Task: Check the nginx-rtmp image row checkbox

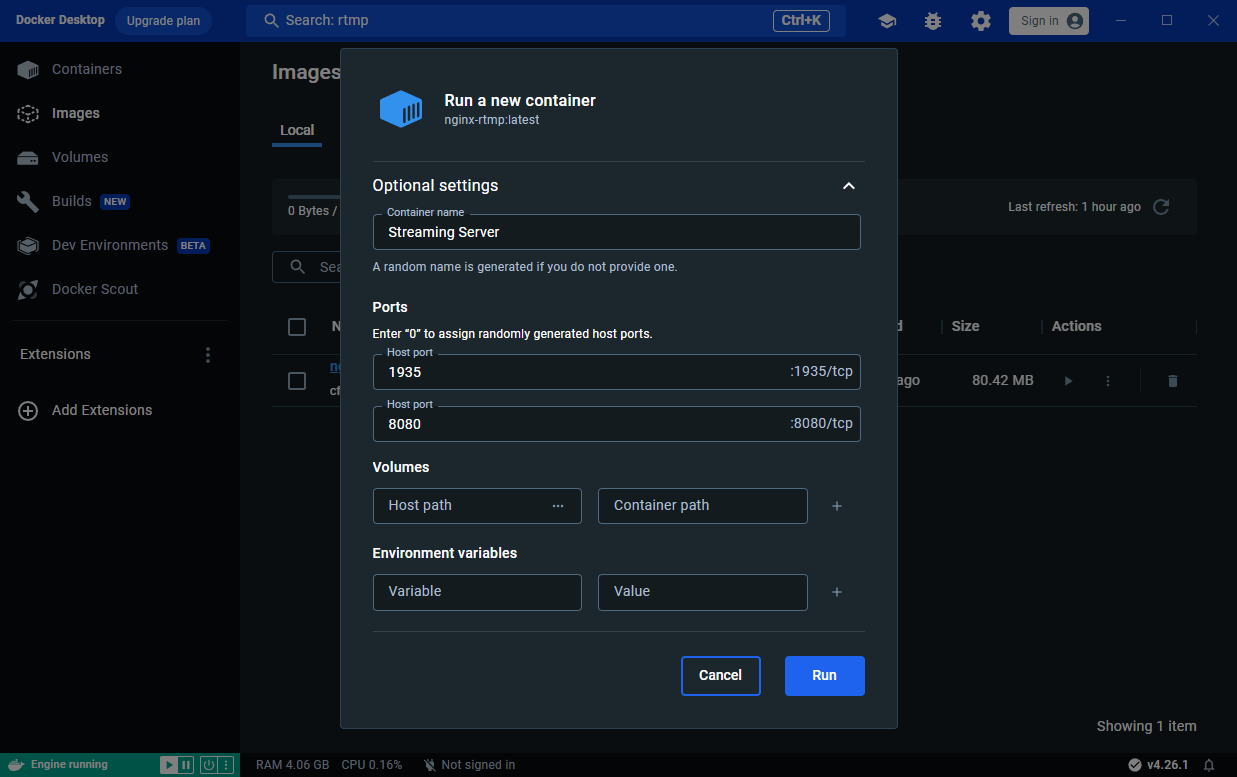Action: click(297, 381)
